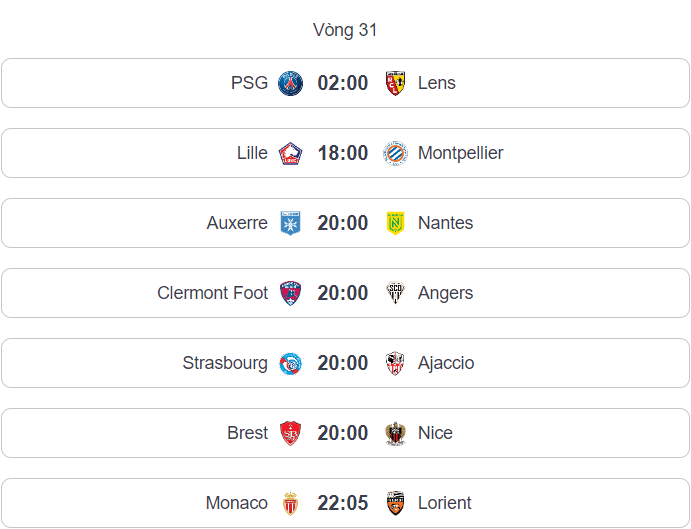Open the PSG team name link
This screenshot has height=529, width=691.
pyautogui.click(x=249, y=83)
